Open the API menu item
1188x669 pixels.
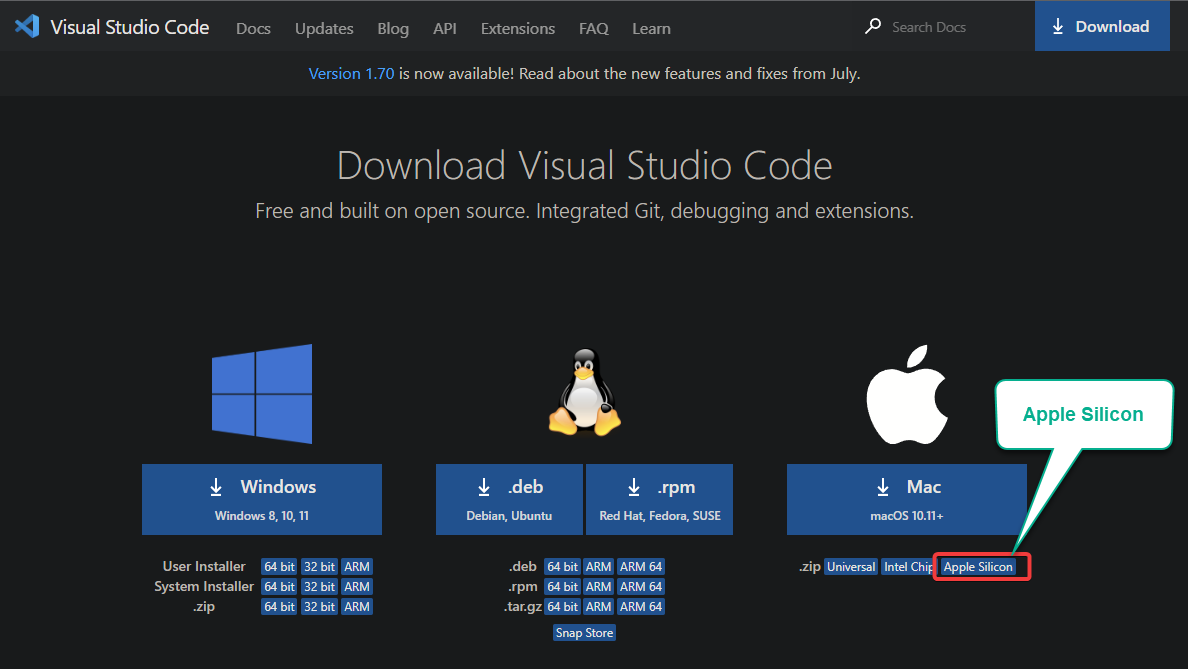(x=445, y=29)
